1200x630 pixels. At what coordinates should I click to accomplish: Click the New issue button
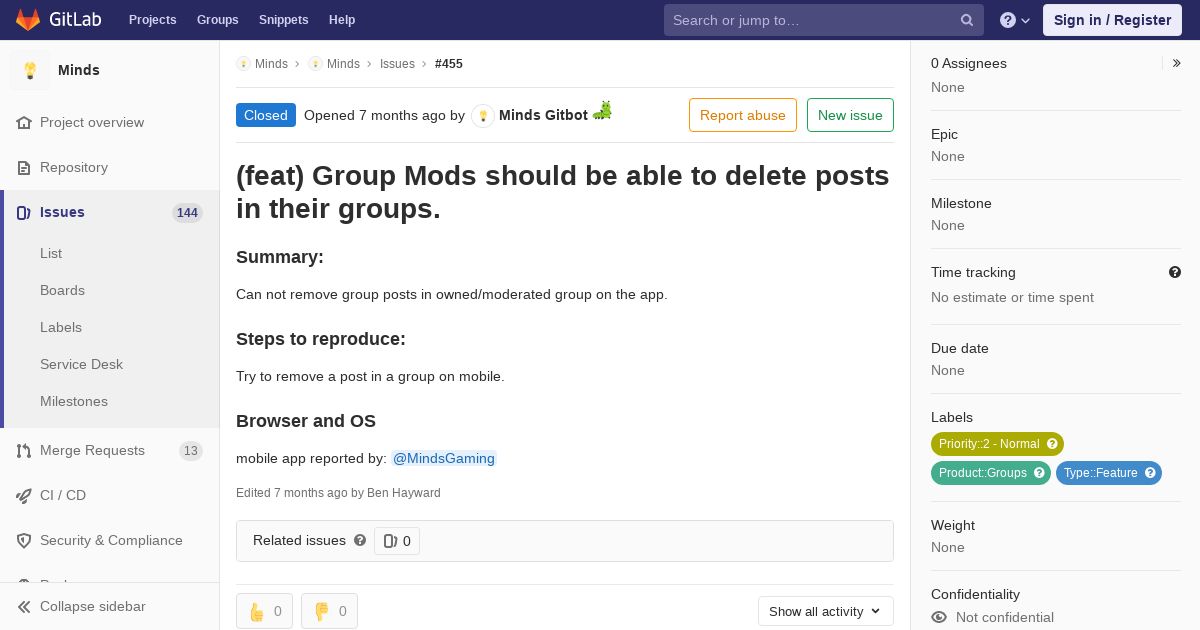(x=850, y=115)
